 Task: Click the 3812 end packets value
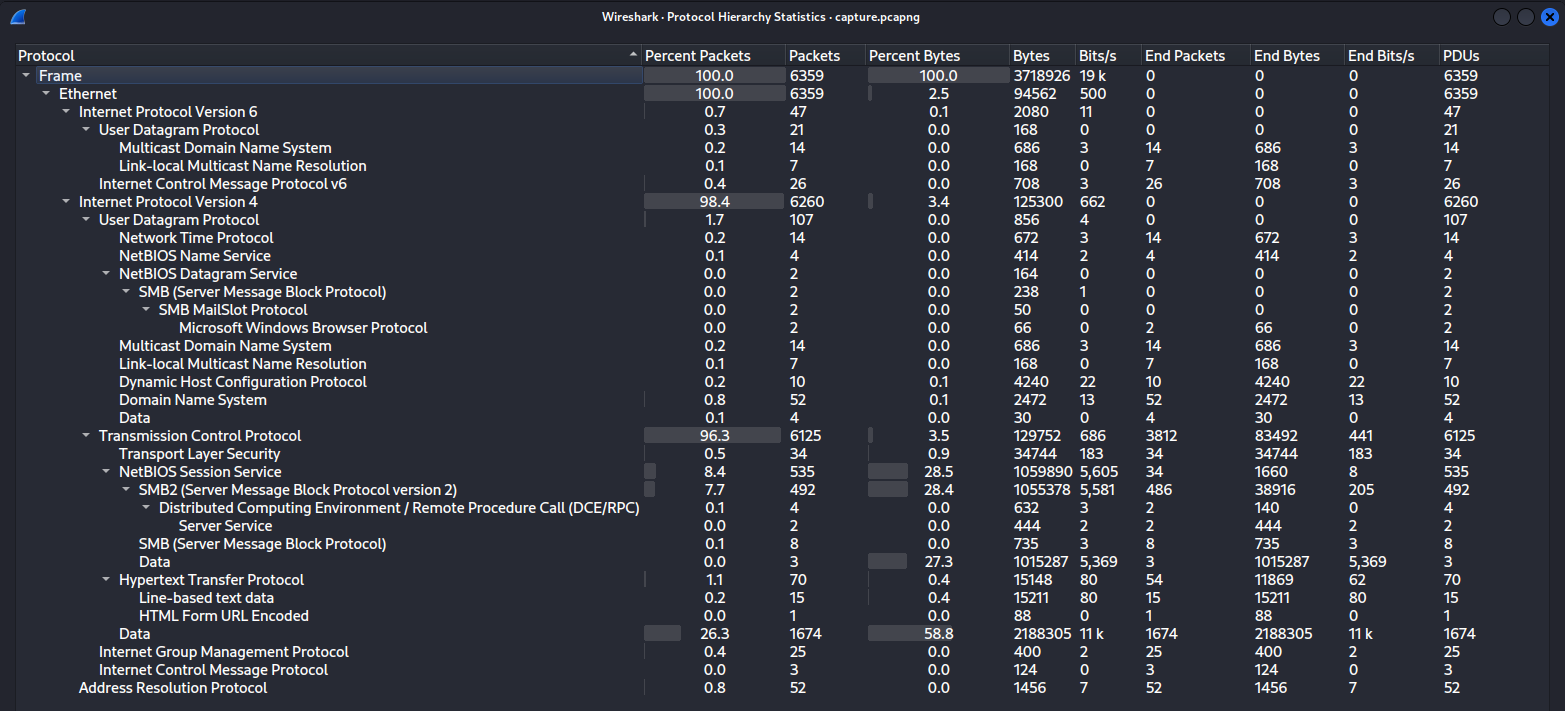(1162, 436)
